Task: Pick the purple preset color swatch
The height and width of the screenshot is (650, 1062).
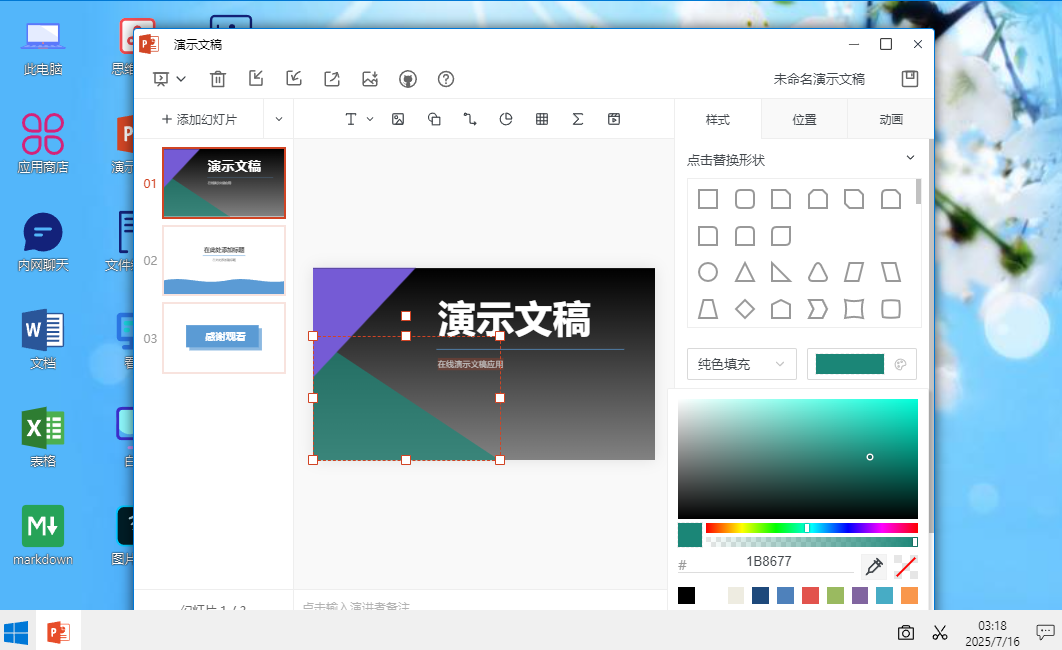Action: [x=859, y=595]
